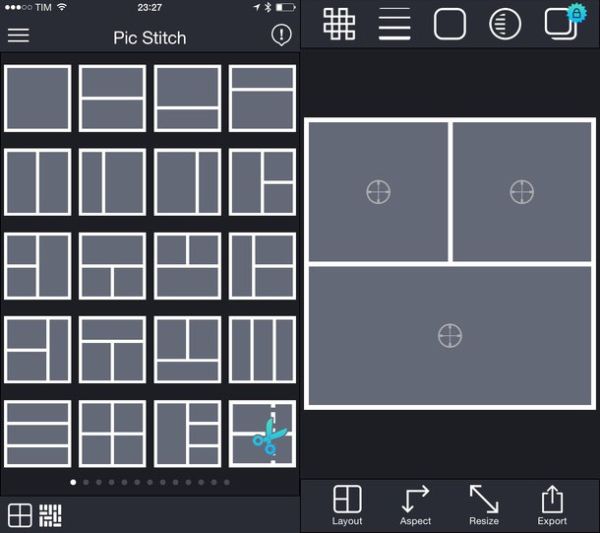The height and width of the screenshot is (533, 600).
Task: Add photo to top-right collage frame
Action: (x=522, y=191)
